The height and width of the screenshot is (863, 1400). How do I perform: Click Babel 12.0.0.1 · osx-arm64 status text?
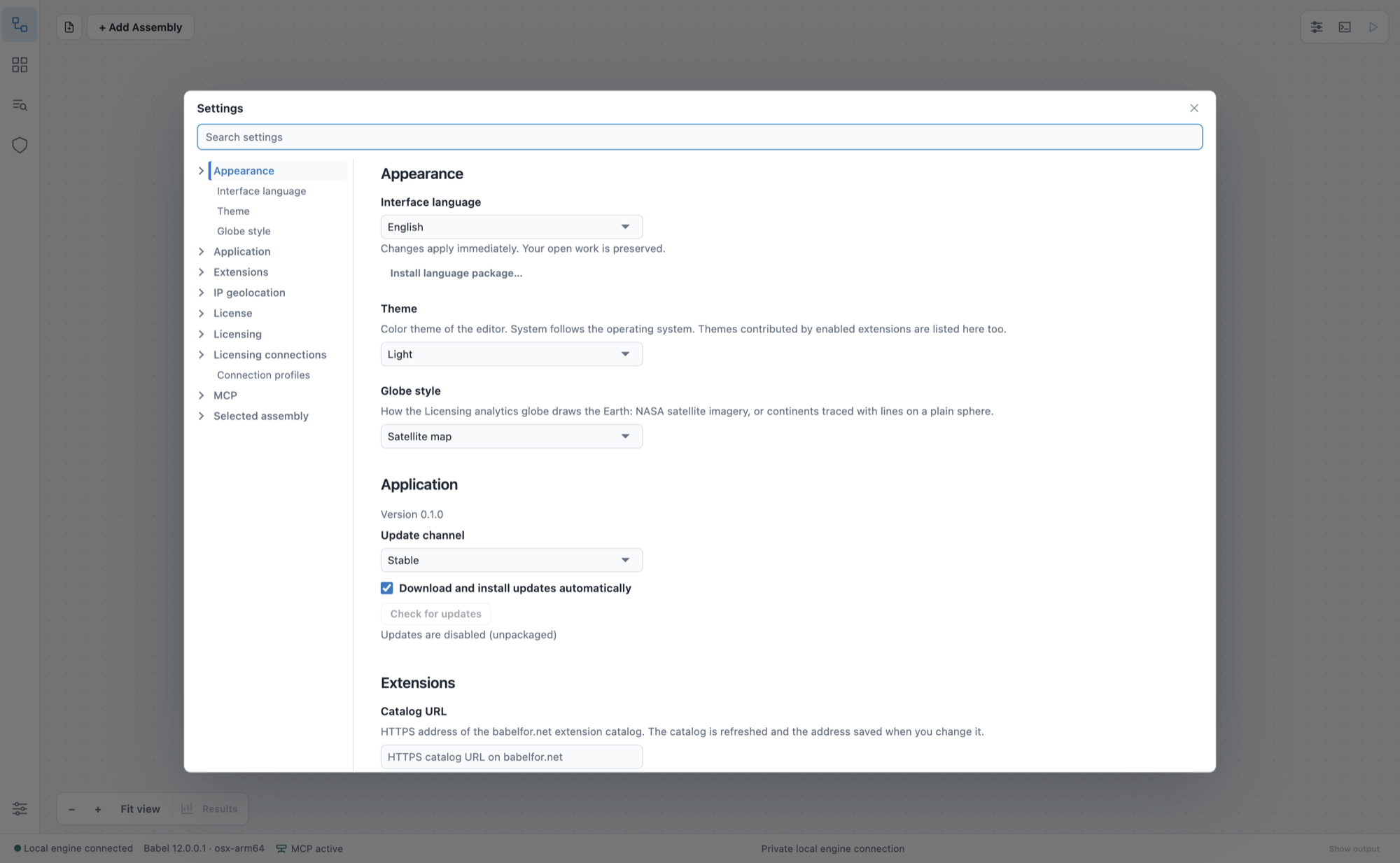pyautogui.click(x=204, y=848)
